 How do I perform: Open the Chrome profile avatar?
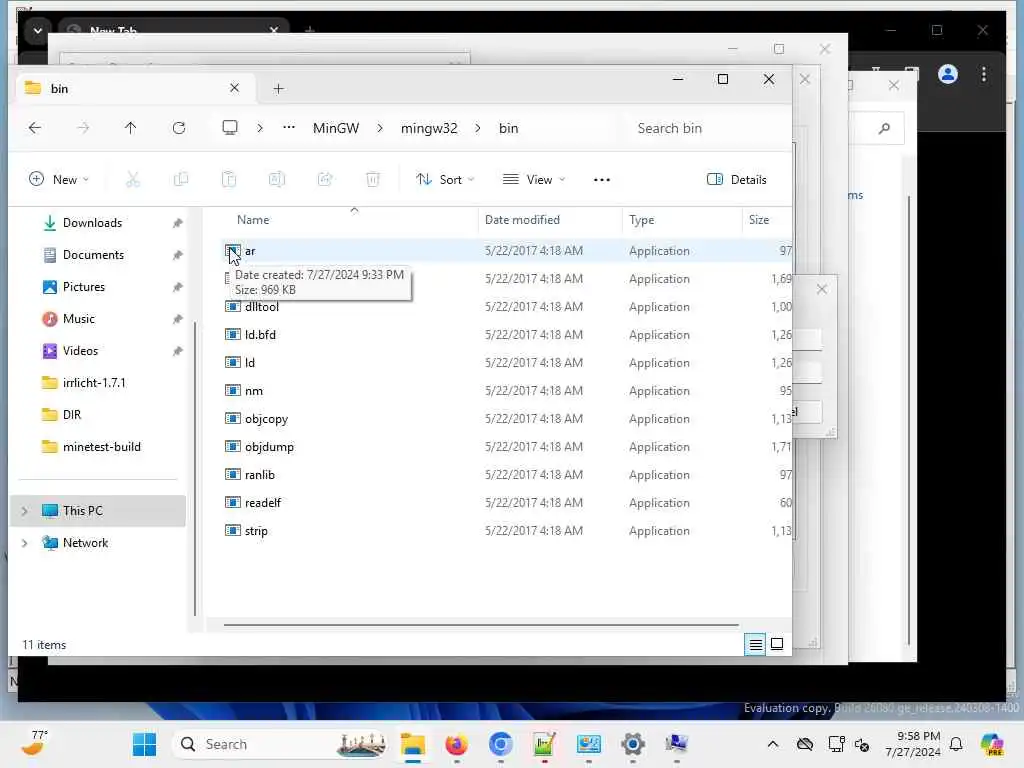[x=948, y=74]
